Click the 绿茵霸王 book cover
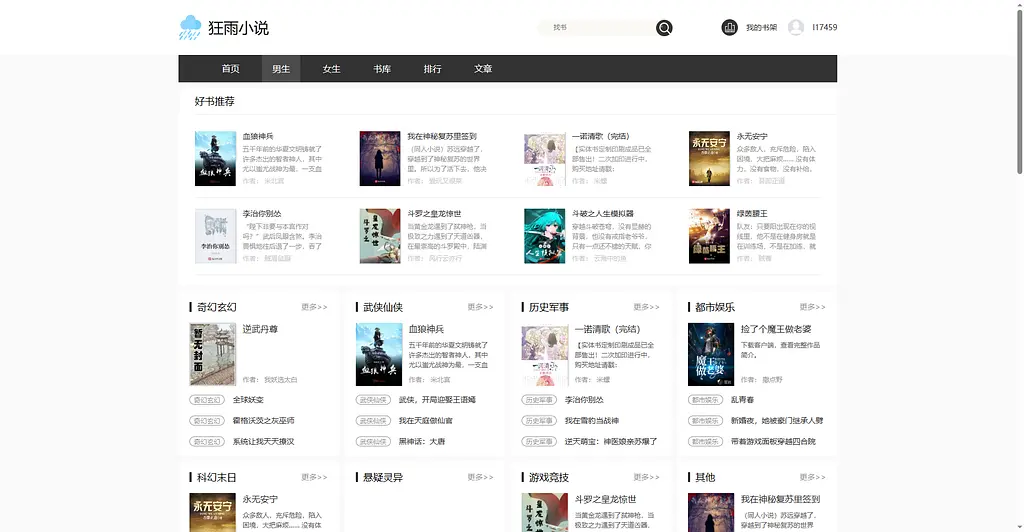 709,236
